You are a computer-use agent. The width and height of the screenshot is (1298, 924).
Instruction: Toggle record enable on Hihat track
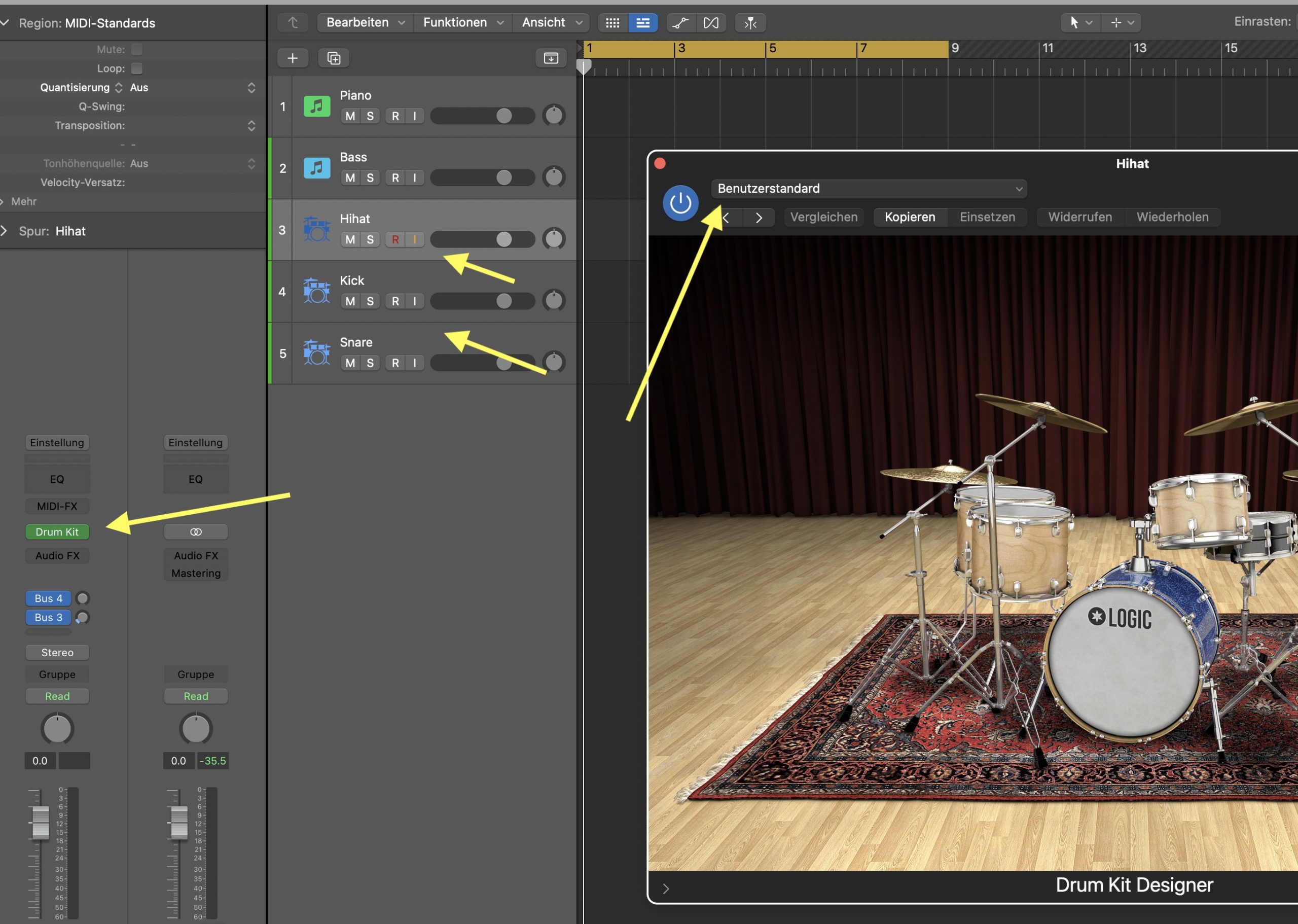tap(395, 239)
